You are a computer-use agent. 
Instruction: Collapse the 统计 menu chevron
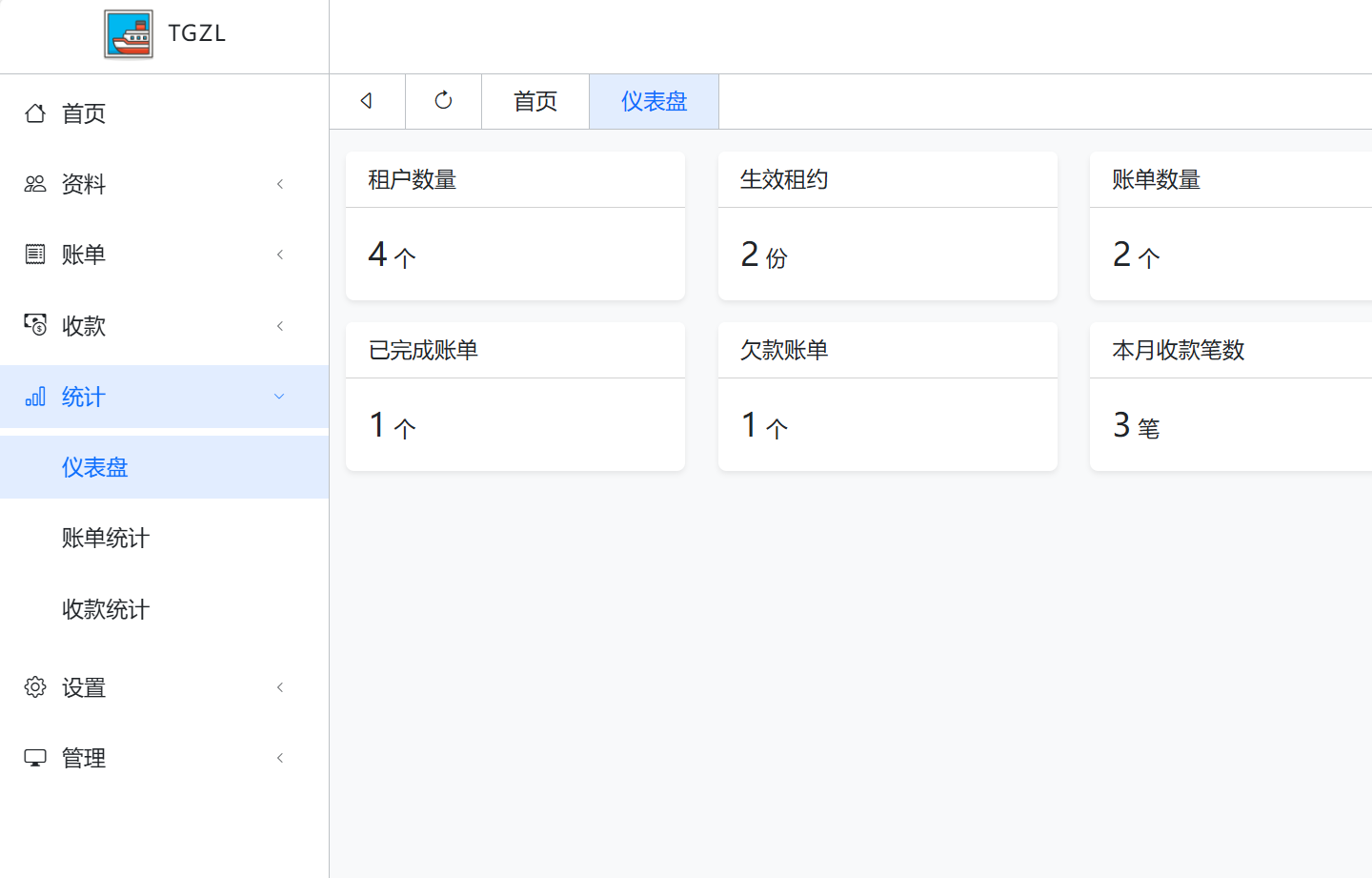click(x=279, y=397)
